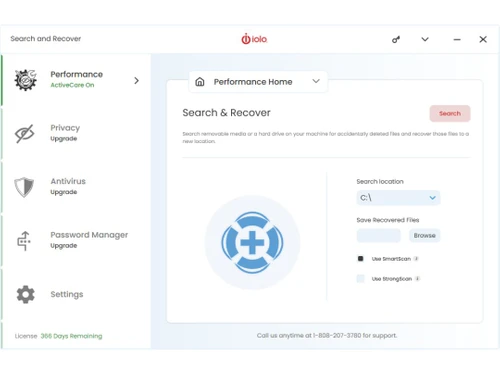
Task: Click the ActiveCare On status text
Action: tap(72, 85)
